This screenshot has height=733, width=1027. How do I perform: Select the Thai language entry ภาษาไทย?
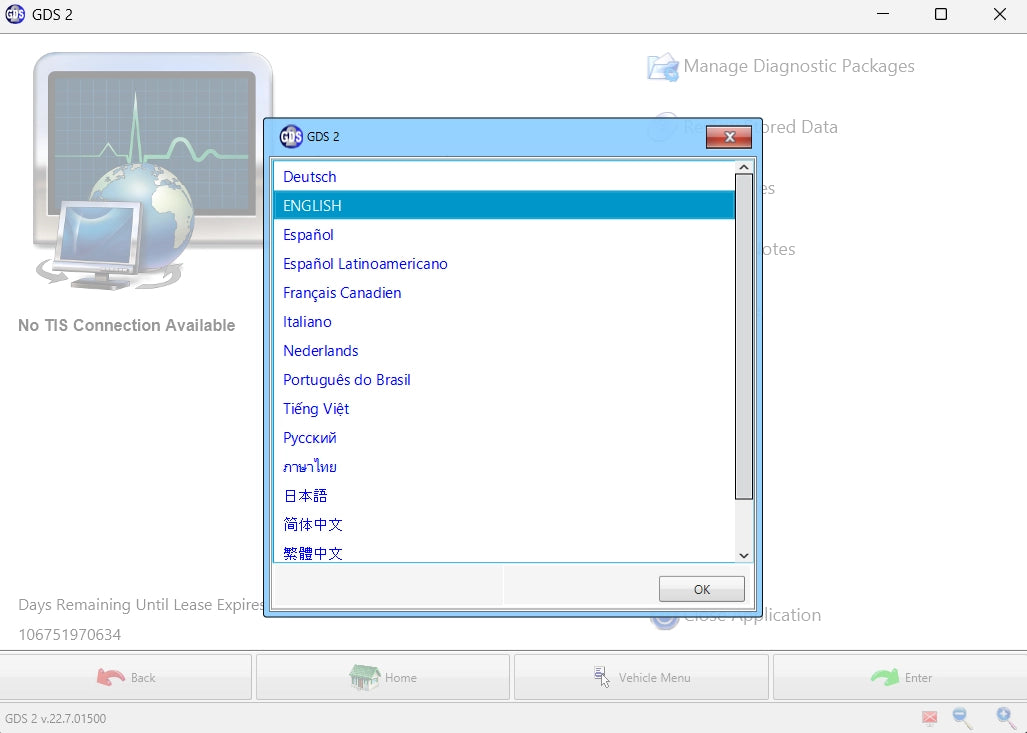(x=504, y=466)
